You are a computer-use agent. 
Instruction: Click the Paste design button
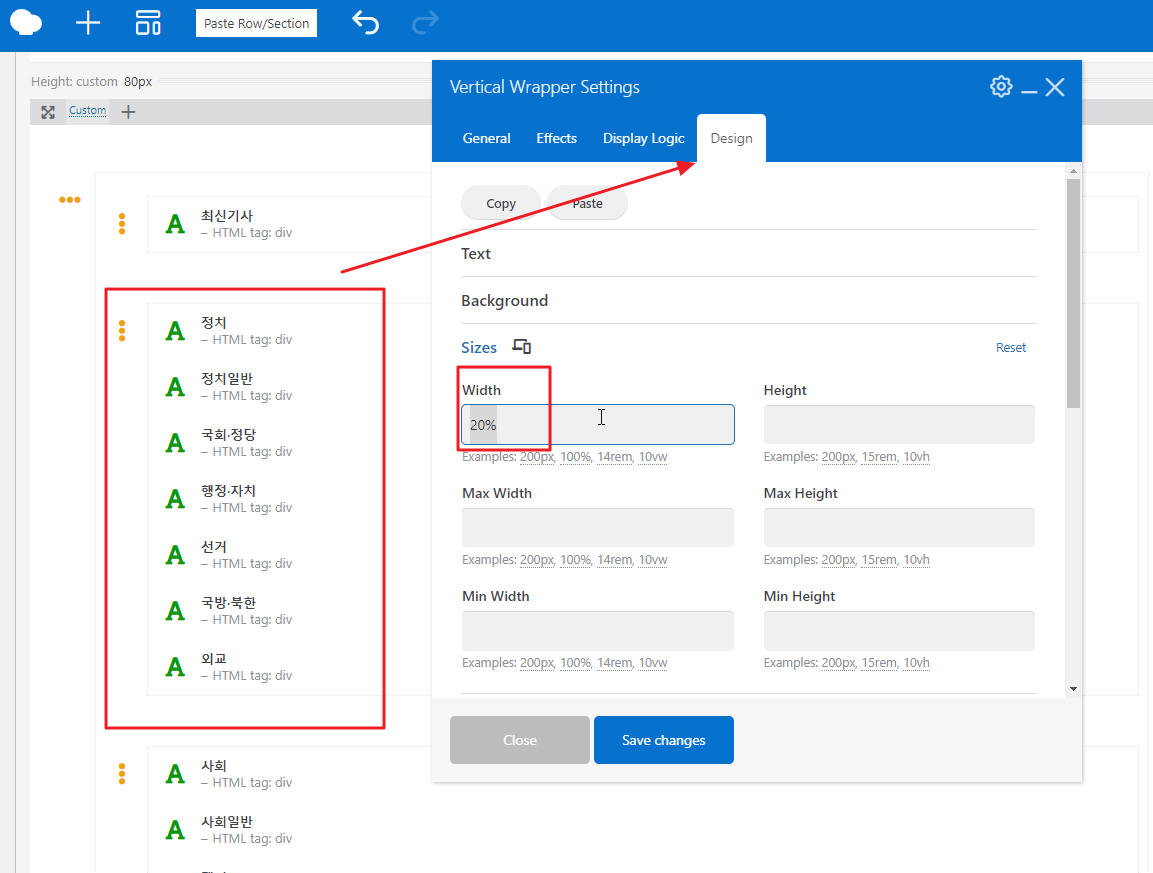pyautogui.click(x=588, y=203)
